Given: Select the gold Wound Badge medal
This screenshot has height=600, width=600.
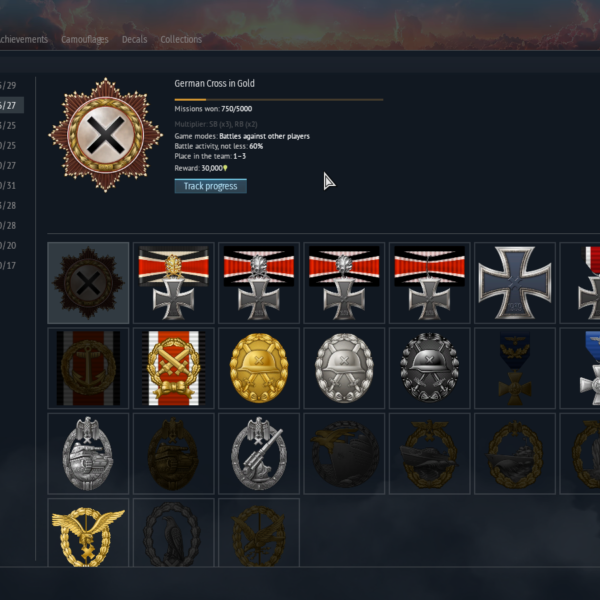Looking at the screenshot, I should tap(259, 368).
